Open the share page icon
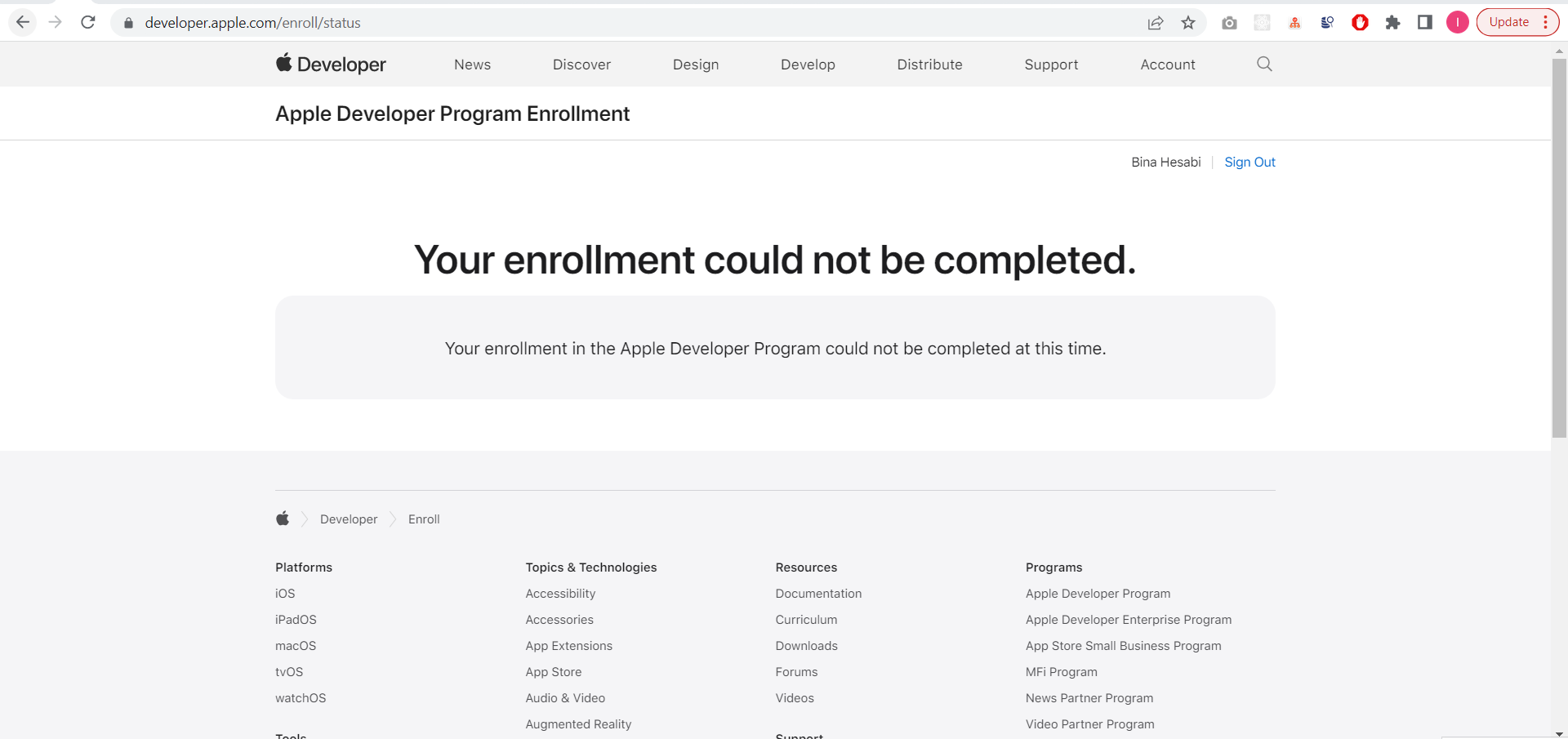Viewport: 1568px width, 739px height. (x=1155, y=23)
